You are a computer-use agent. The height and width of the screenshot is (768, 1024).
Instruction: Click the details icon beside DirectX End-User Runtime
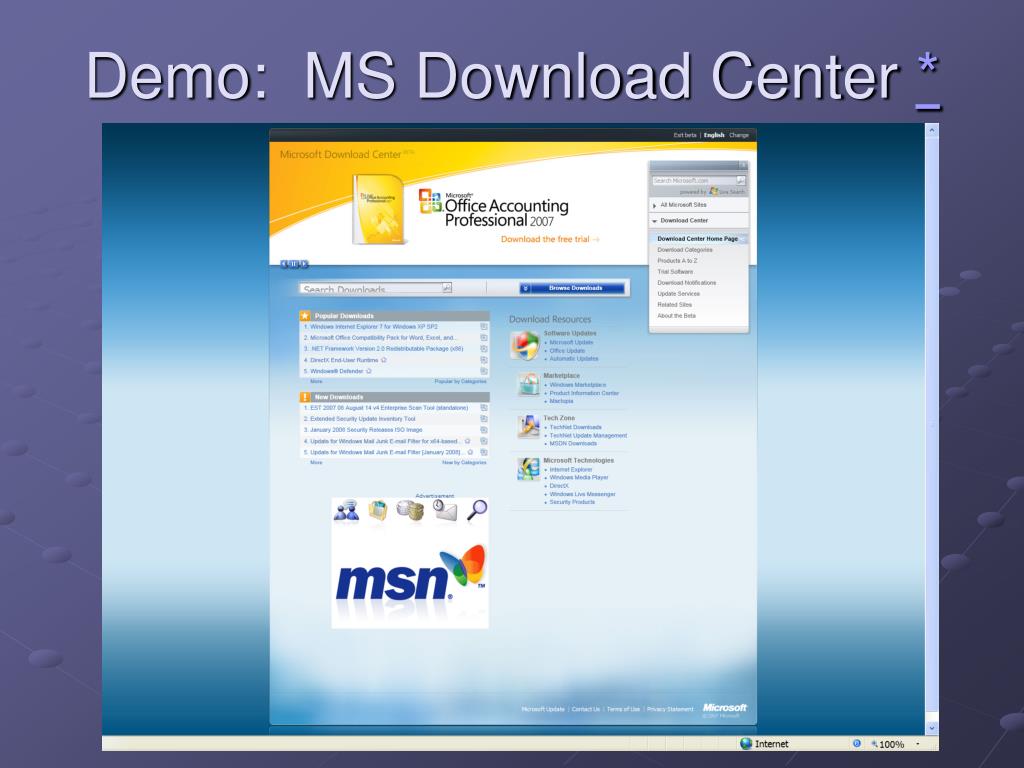tap(484, 360)
